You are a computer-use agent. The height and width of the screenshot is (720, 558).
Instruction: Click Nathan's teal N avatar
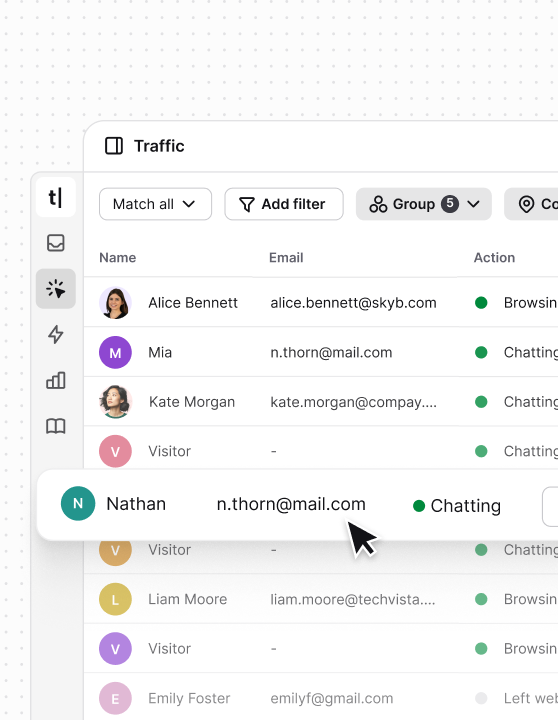[78, 503]
